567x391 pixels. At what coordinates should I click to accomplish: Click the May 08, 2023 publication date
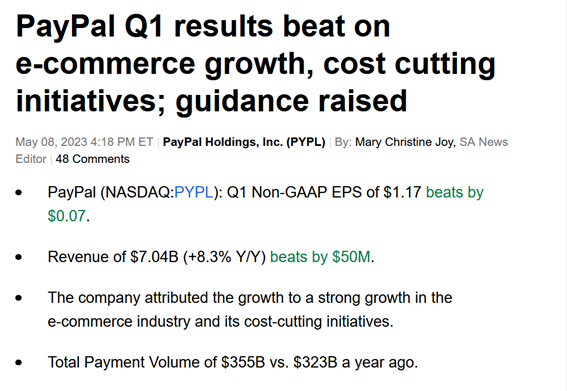click(x=51, y=142)
